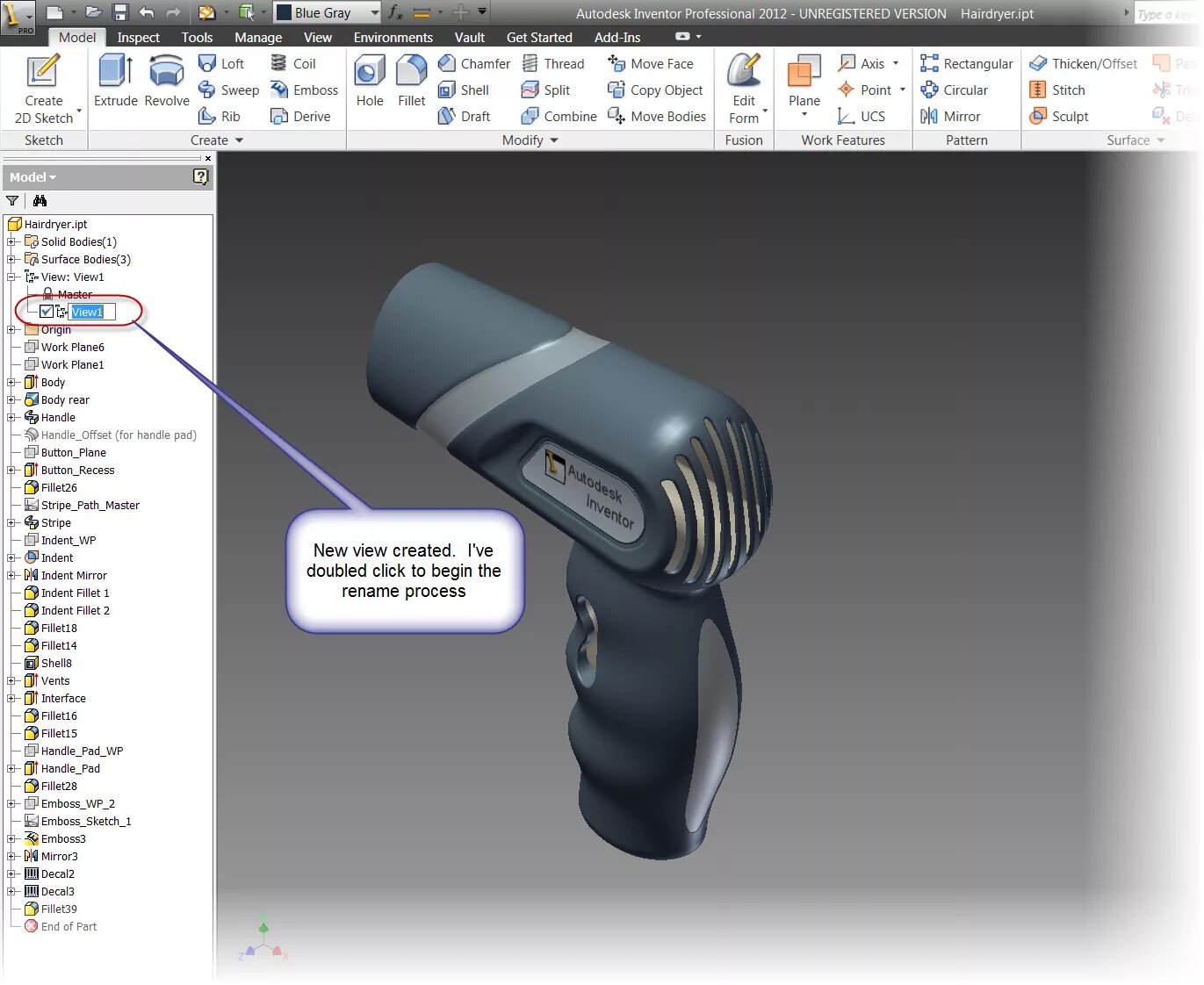Click the Save icon in quick access
The image size is (1204, 985).
120,12
